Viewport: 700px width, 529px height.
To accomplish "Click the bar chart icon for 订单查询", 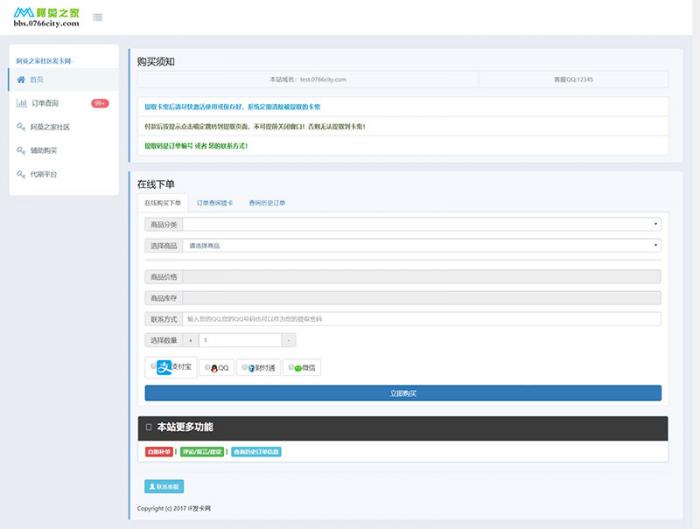I will point(21,103).
